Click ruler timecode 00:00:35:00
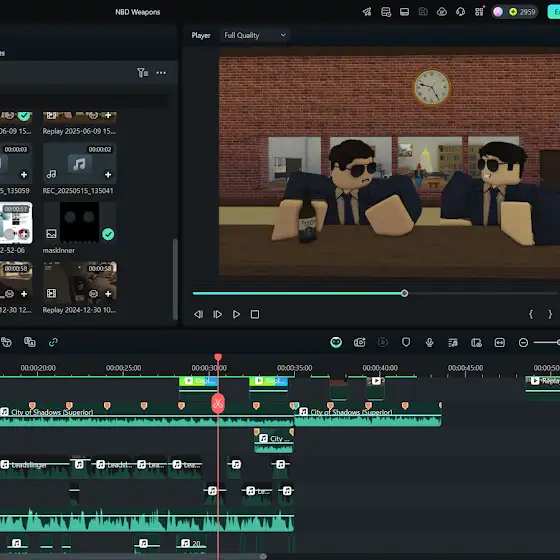 point(295,368)
